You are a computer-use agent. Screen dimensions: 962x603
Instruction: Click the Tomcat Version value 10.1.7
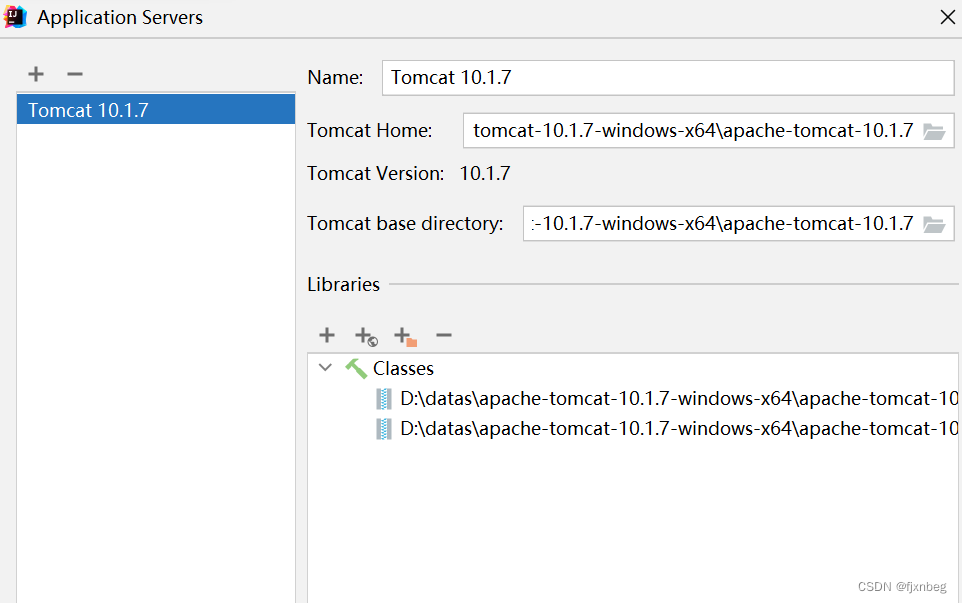click(485, 174)
